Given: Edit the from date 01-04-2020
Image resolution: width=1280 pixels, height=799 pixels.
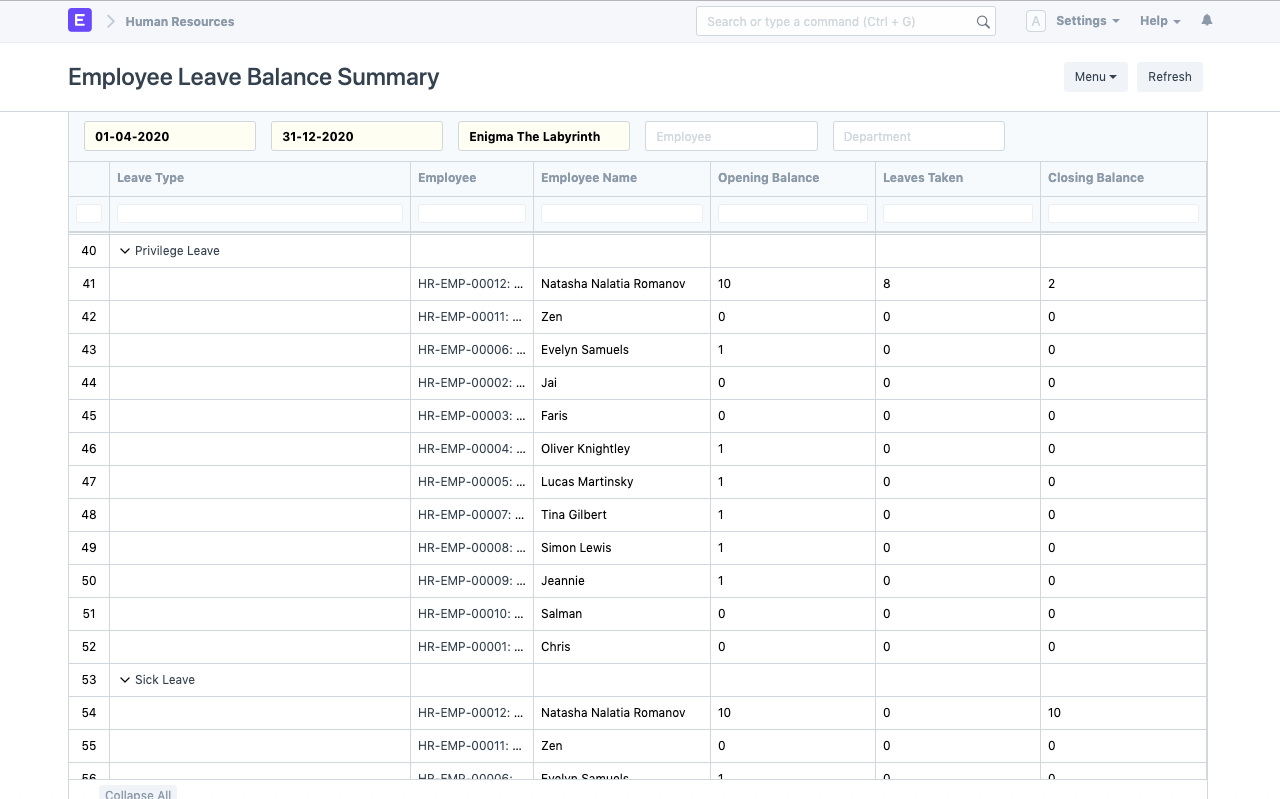Looking at the screenshot, I should [x=170, y=136].
